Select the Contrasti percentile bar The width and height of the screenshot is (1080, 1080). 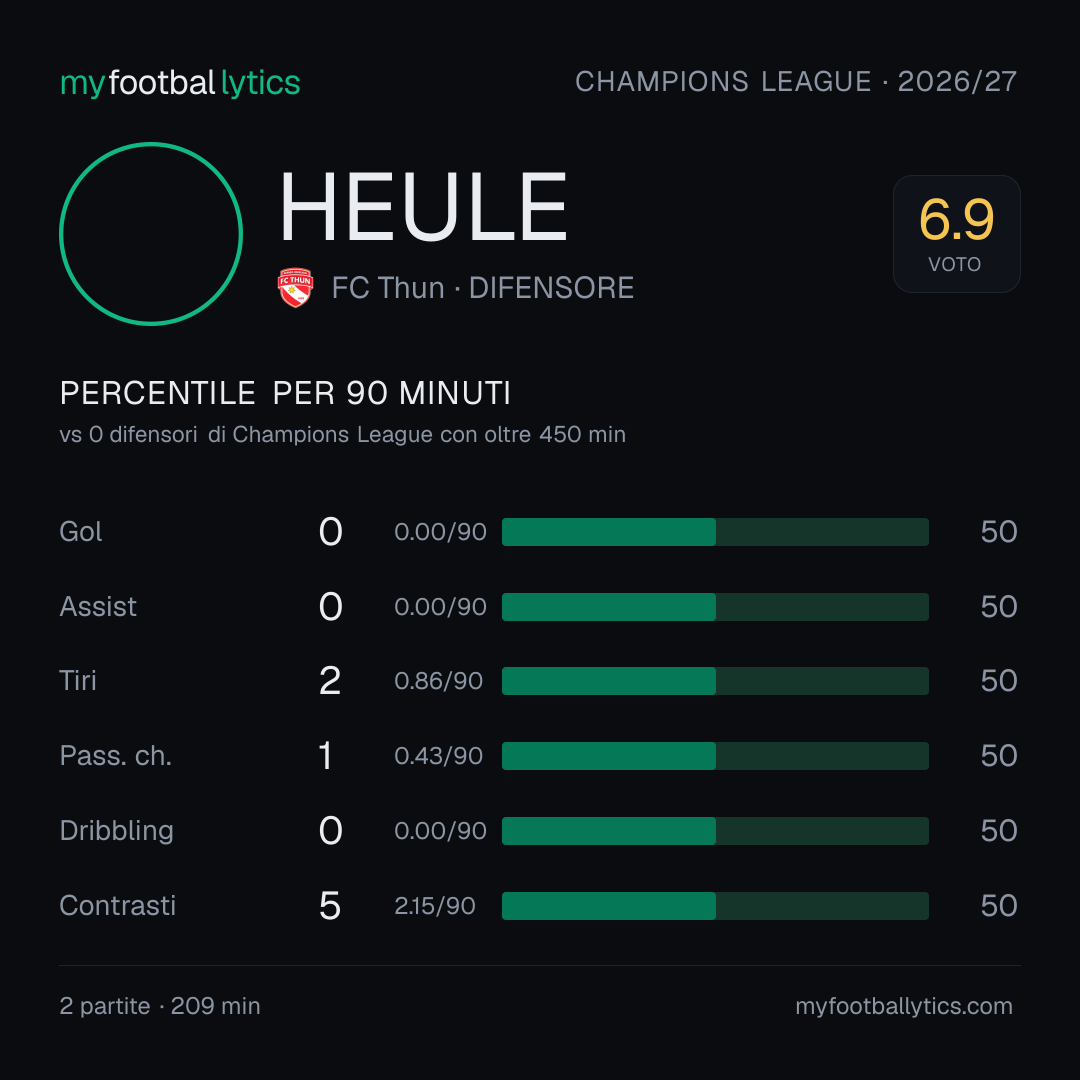click(715, 906)
